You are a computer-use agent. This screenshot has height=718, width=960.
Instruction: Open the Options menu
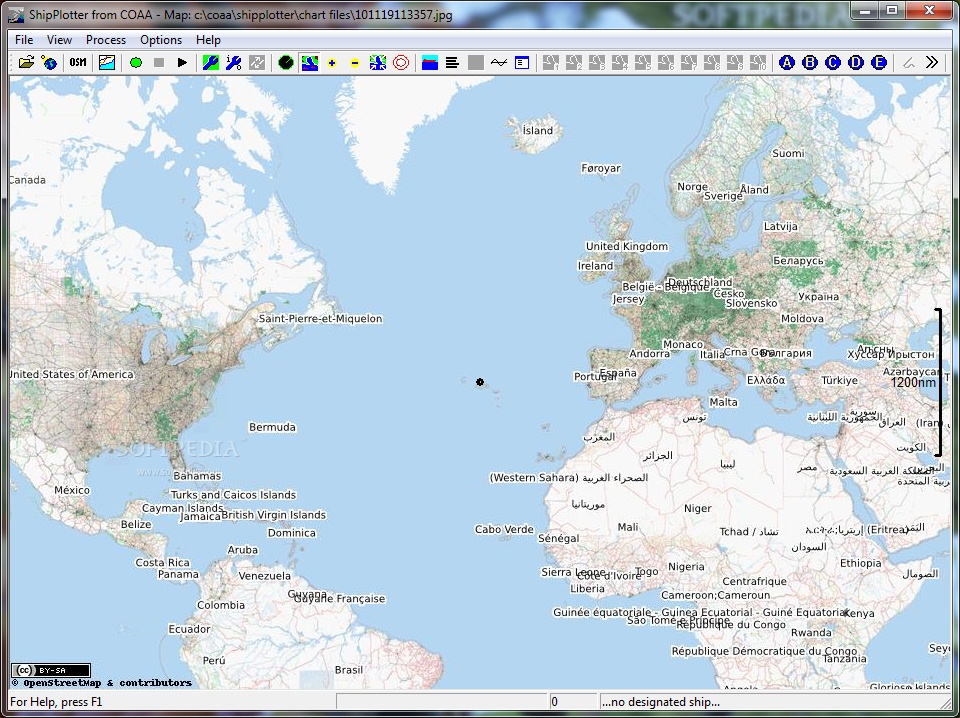pyautogui.click(x=161, y=40)
